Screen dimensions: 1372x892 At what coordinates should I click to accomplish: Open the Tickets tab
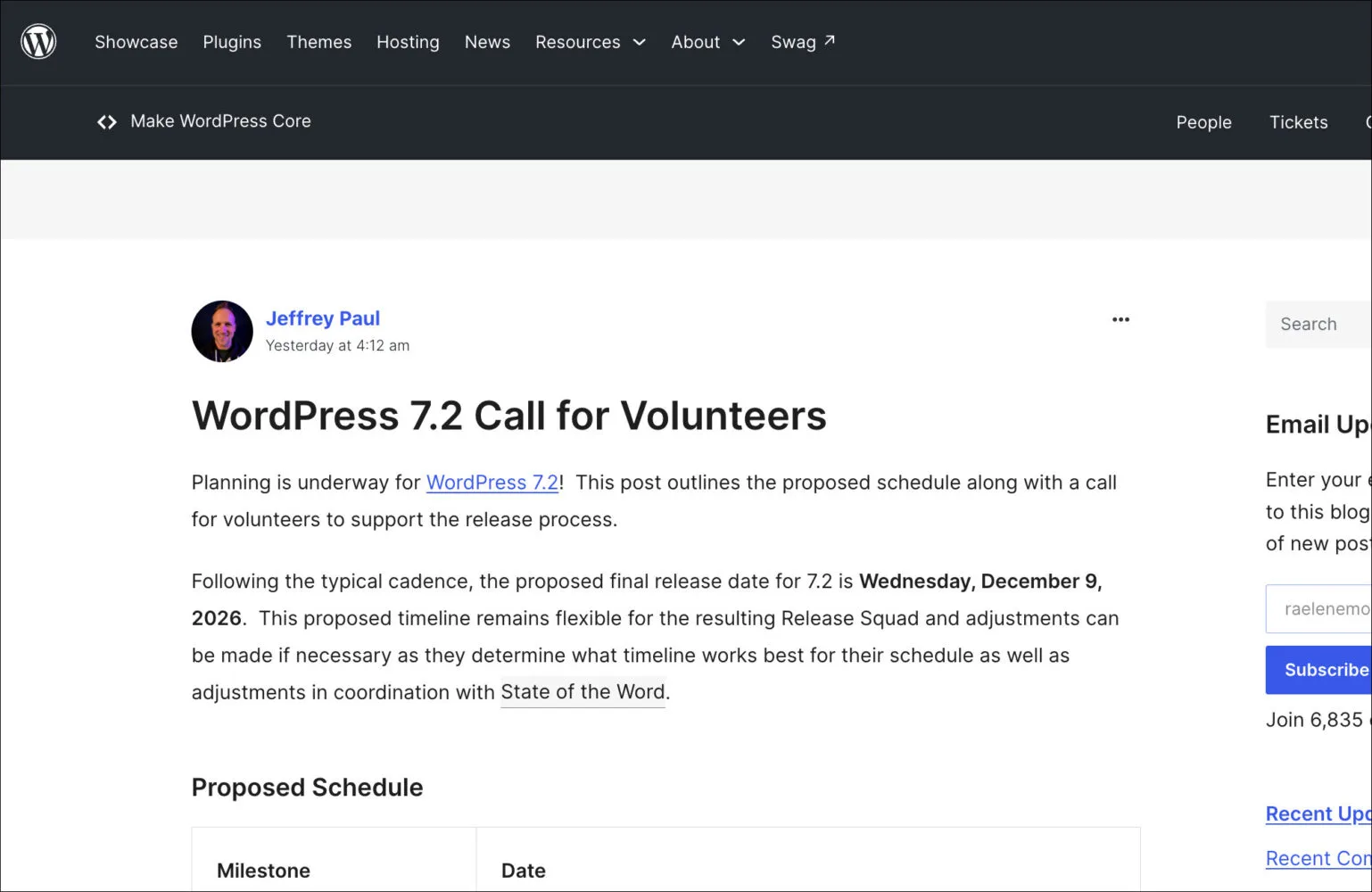[1299, 122]
